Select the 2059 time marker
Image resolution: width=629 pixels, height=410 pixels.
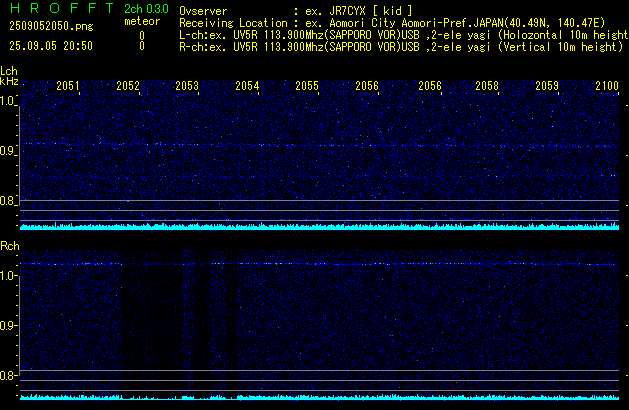[547, 85]
